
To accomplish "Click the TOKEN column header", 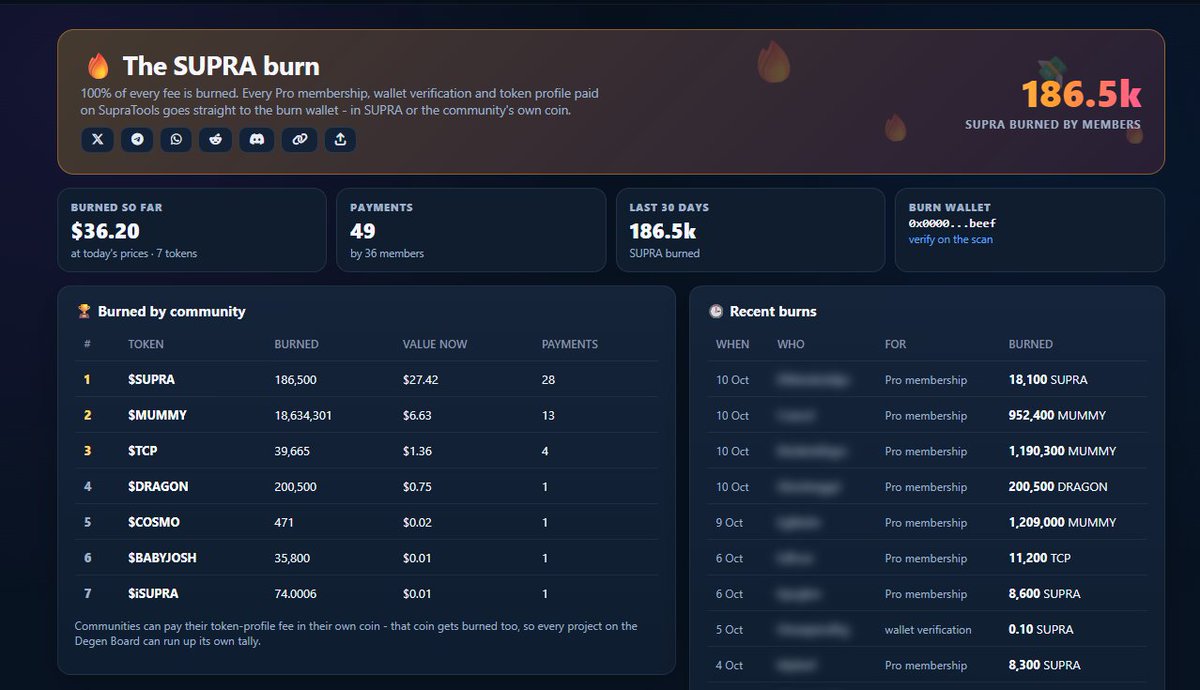I will pyautogui.click(x=146, y=344).
